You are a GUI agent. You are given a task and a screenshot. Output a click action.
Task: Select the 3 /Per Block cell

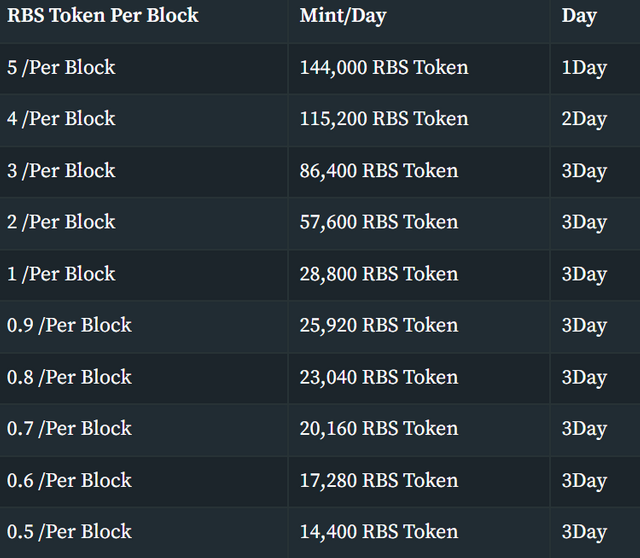tap(143, 171)
